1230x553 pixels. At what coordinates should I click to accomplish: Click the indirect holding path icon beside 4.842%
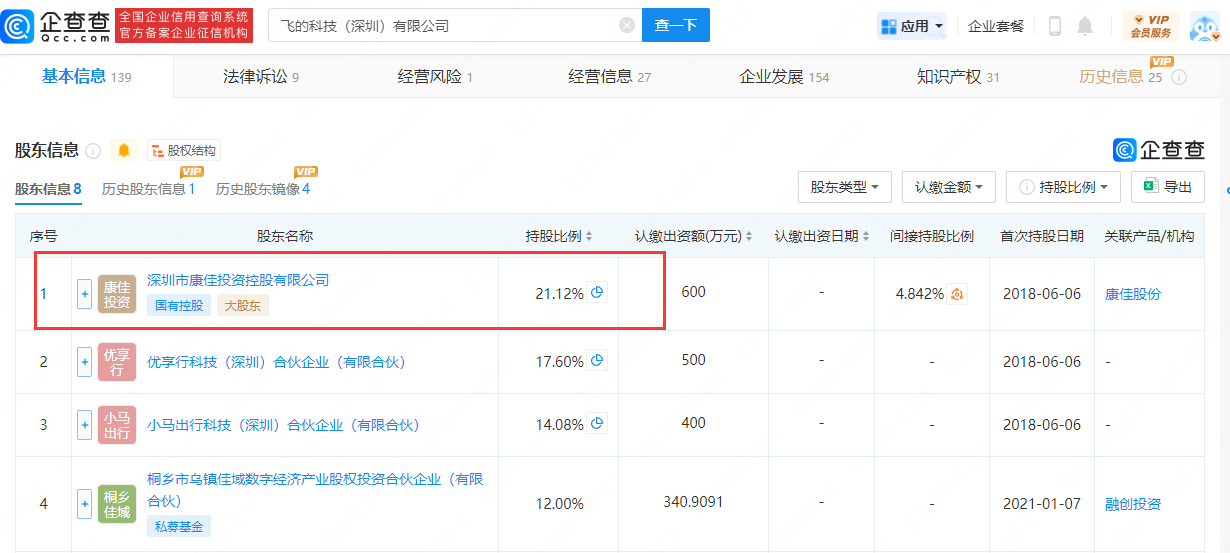[x=957, y=293]
